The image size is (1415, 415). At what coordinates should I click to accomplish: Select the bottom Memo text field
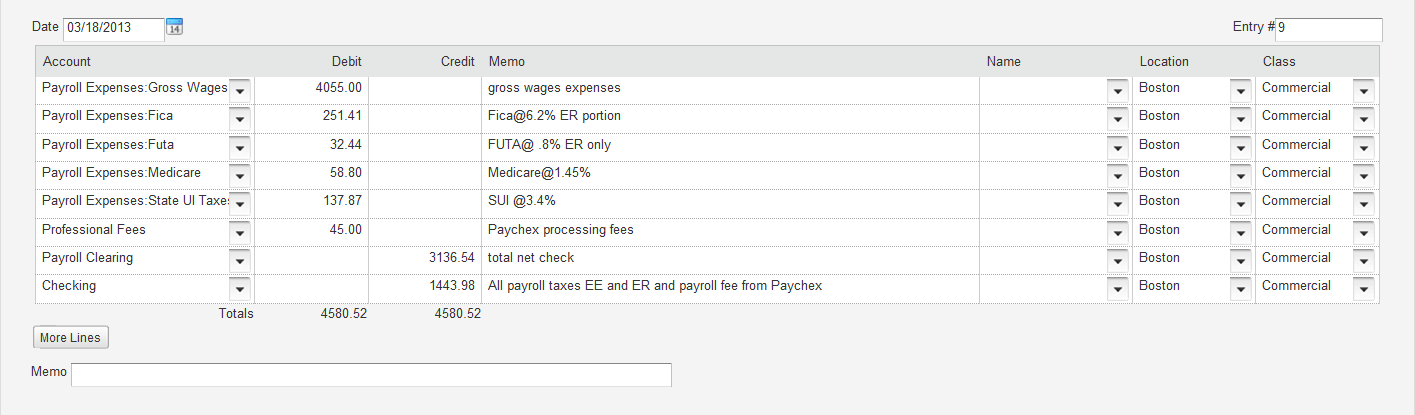click(371, 374)
